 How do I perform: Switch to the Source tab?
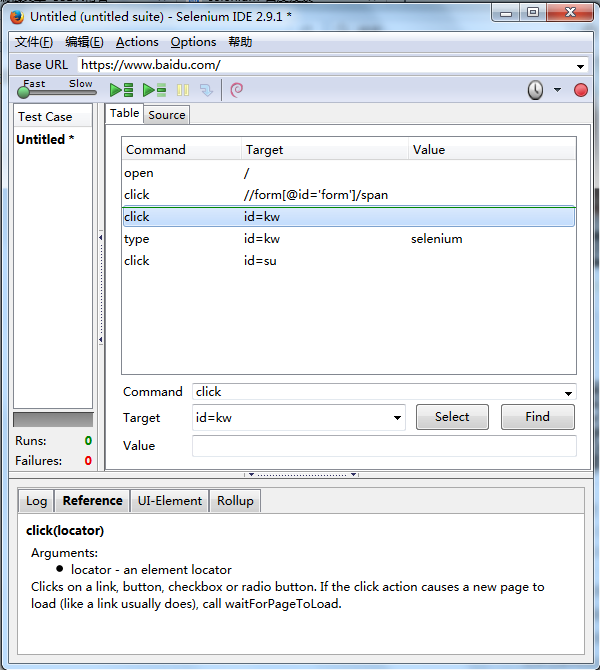pos(167,115)
